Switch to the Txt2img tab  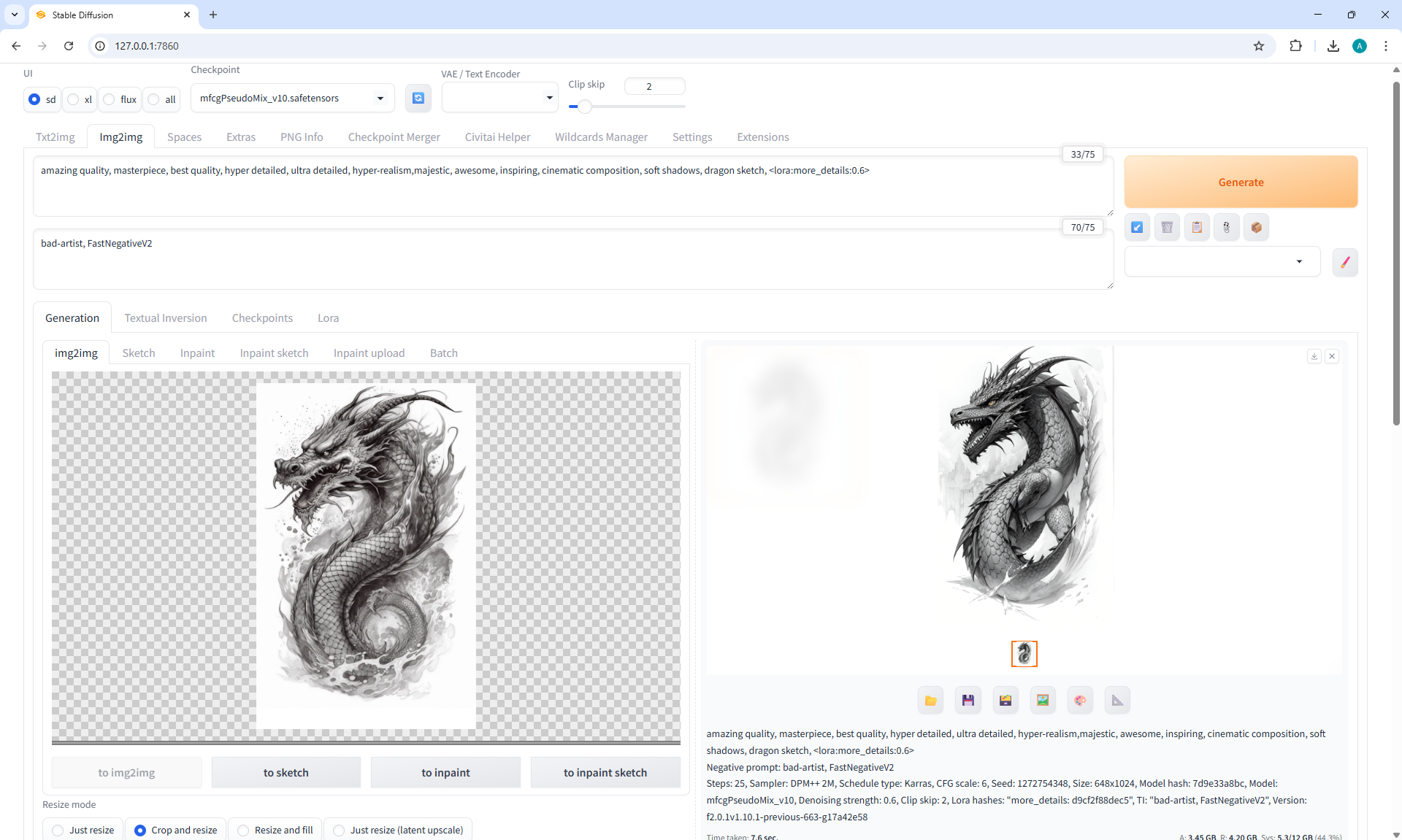[55, 137]
